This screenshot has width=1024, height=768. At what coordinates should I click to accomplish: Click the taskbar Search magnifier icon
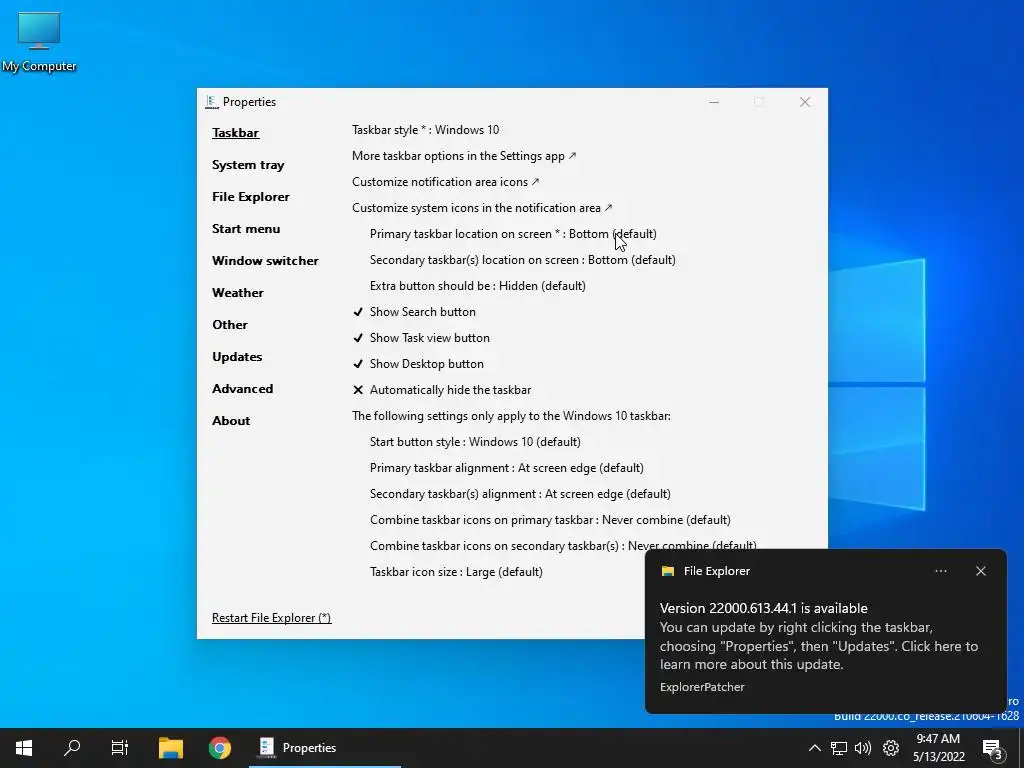pos(72,748)
